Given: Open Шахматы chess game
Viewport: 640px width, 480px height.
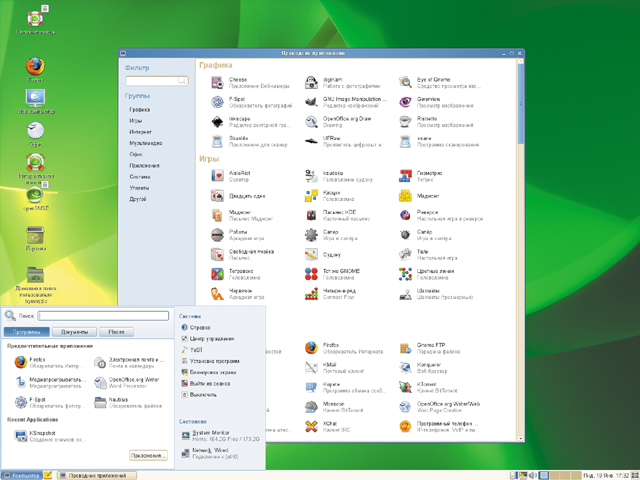Looking at the screenshot, I should click(436, 293).
